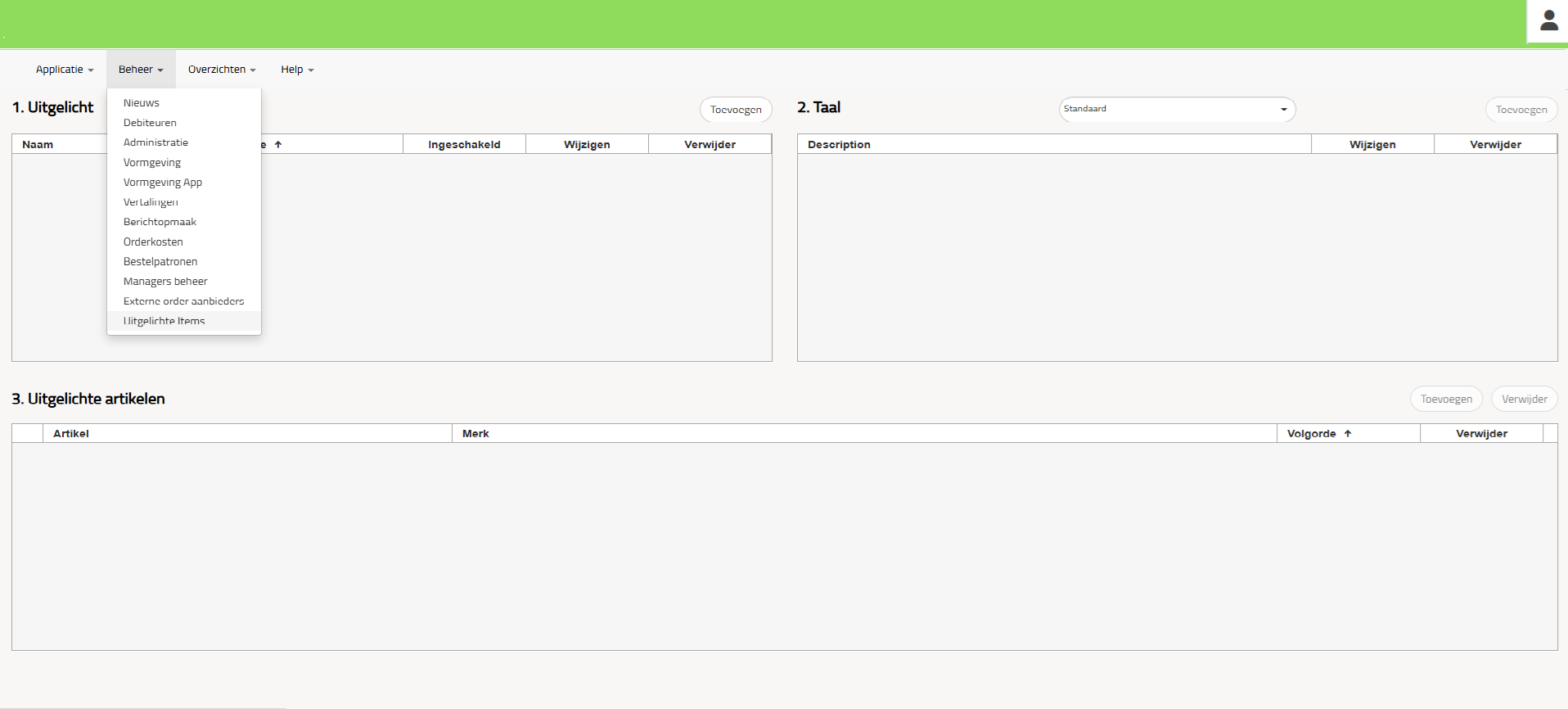Click Toevoegen in Uitgelicht section

(x=735, y=110)
